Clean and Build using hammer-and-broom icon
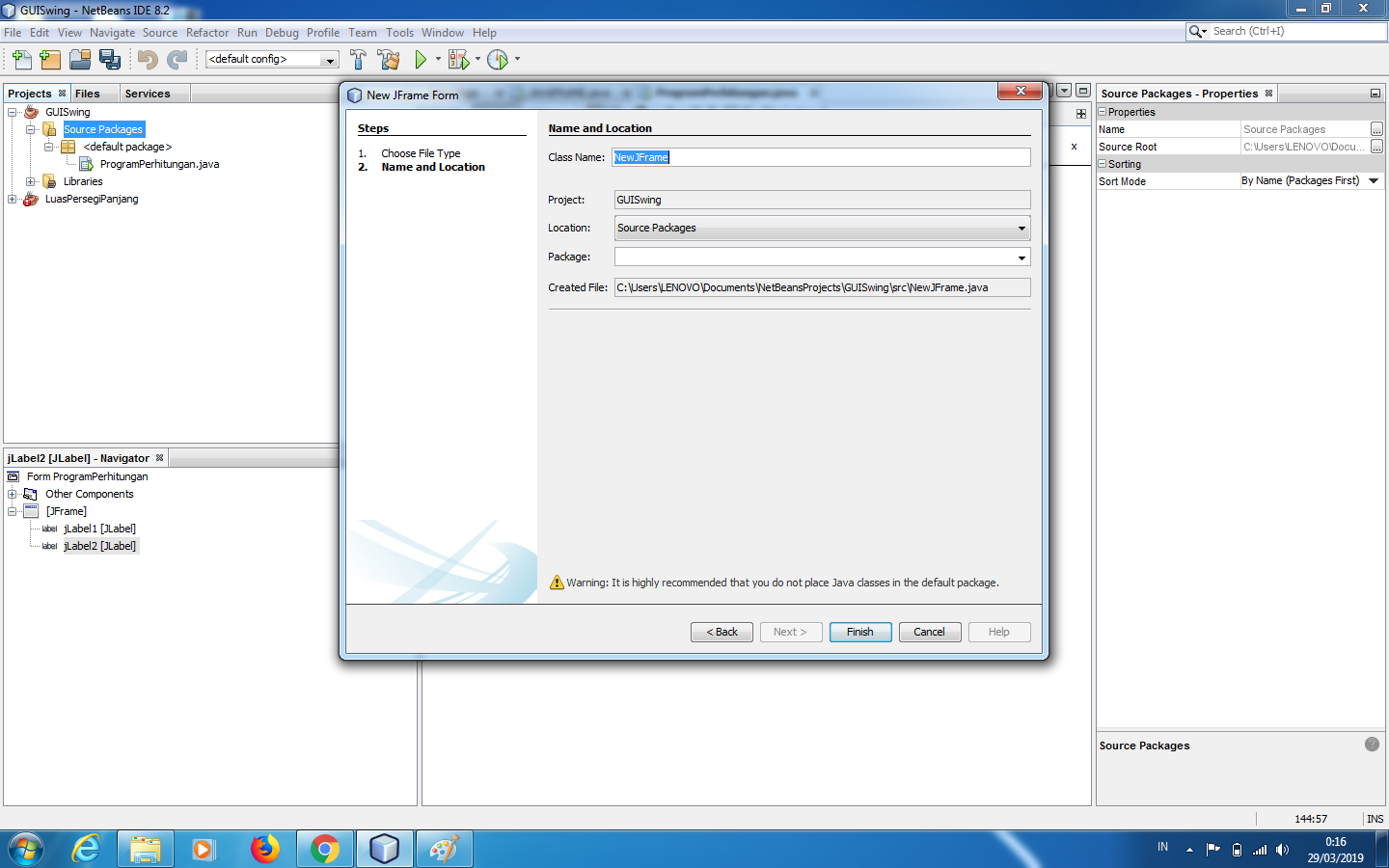 (x=388, y=59)
